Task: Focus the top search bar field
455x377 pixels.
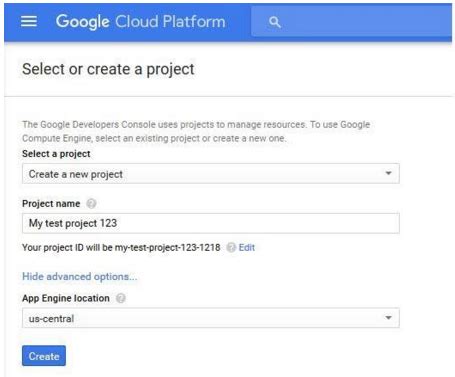Action: tap(351, 22)
